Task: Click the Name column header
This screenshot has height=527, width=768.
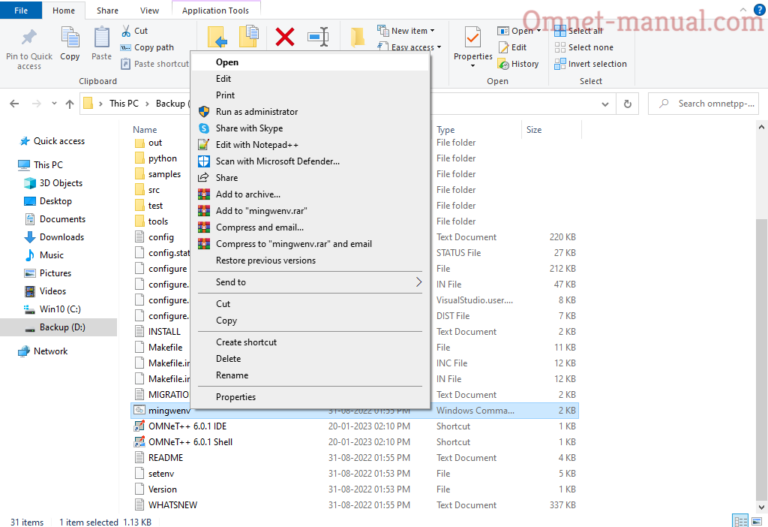Action: pyautogui.click(x=144, y=130)
